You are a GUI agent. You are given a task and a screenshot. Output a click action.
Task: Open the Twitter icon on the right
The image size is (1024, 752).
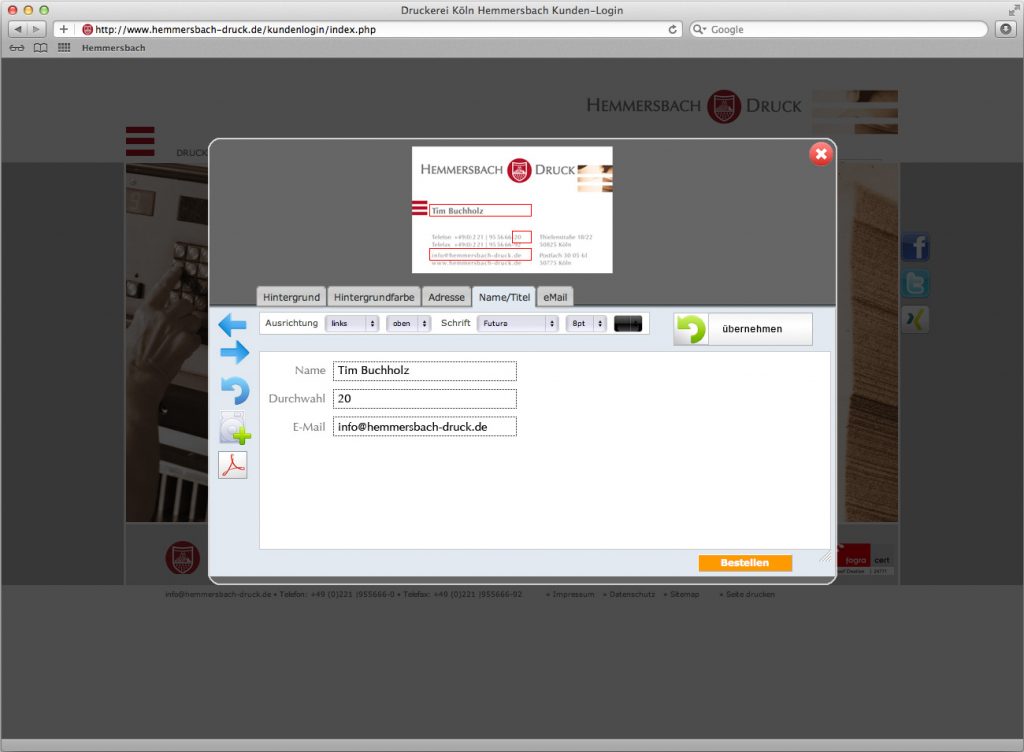(x=915, y=284)
